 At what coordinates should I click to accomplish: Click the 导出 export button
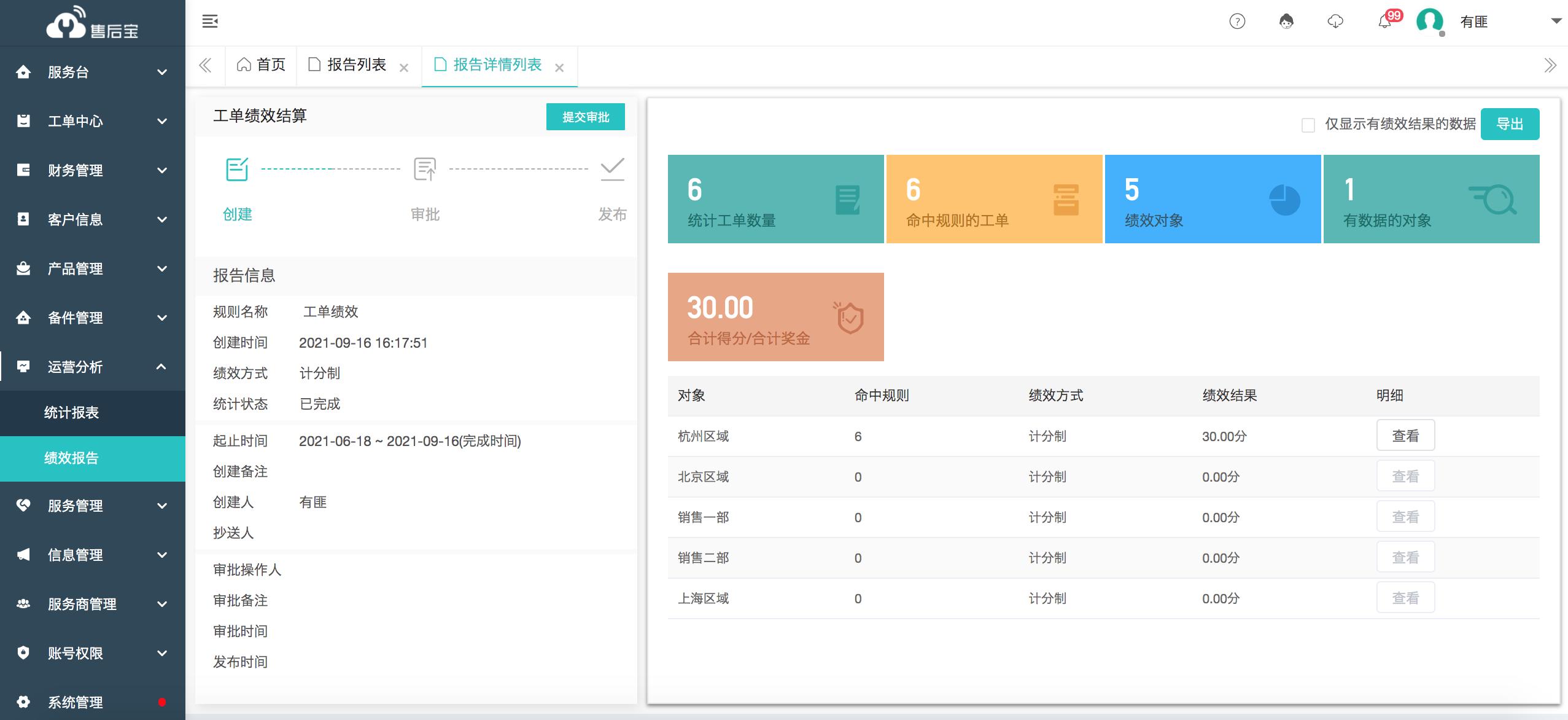(1510, 124)
